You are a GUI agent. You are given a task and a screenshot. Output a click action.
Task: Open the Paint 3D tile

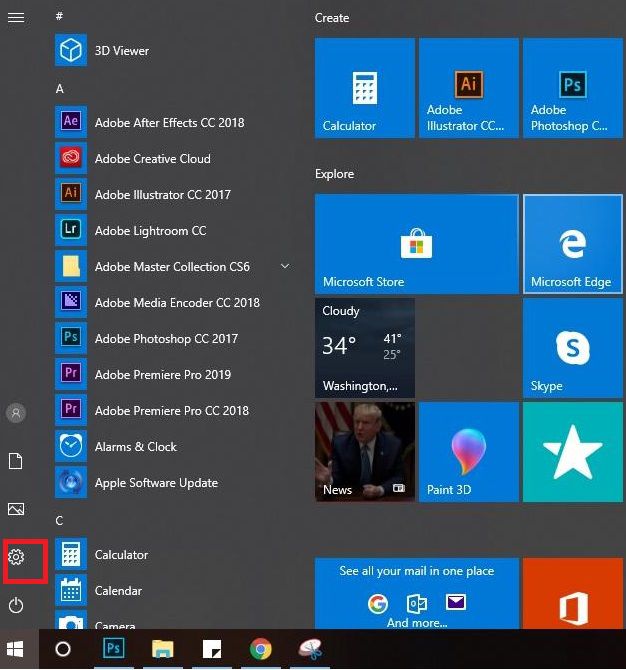click(469, 452)
